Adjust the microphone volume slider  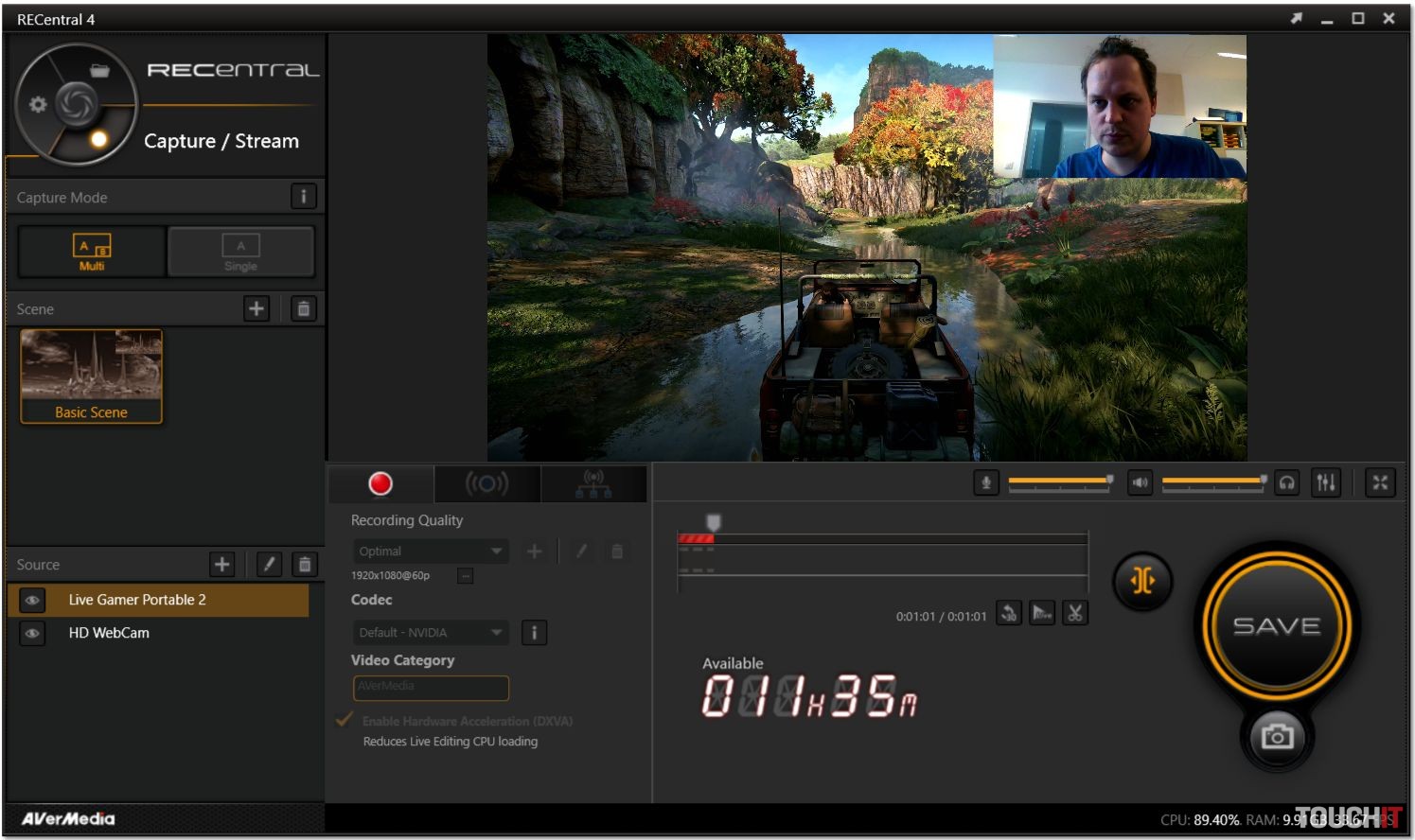click(1059, 481)
